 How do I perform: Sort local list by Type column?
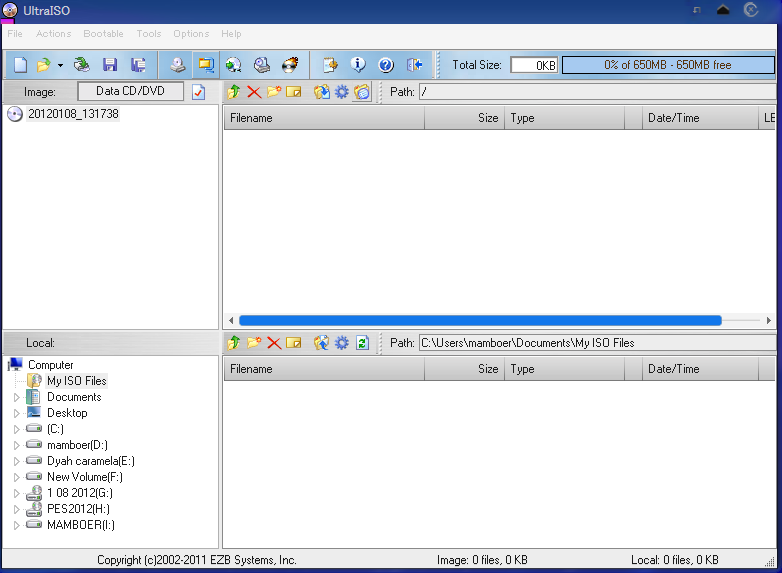tap(565, 369)
